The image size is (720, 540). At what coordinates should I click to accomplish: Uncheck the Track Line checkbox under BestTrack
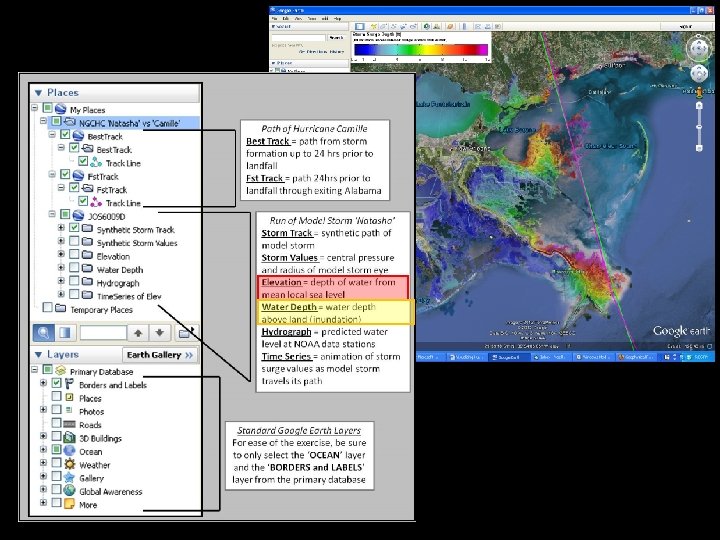[83, 162]
